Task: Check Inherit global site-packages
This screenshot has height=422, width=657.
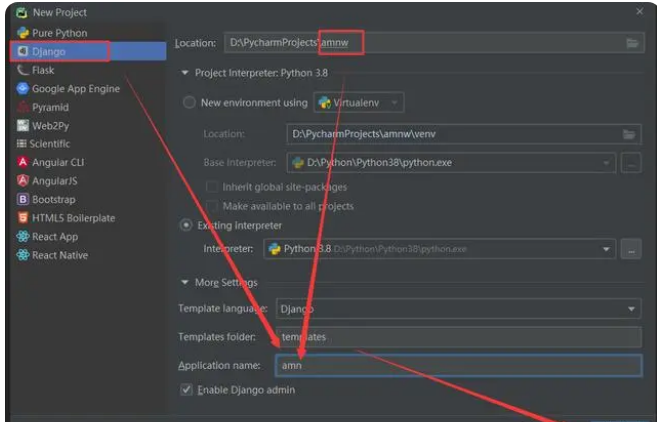Action: pyautogui.click(x=212, y=187)
